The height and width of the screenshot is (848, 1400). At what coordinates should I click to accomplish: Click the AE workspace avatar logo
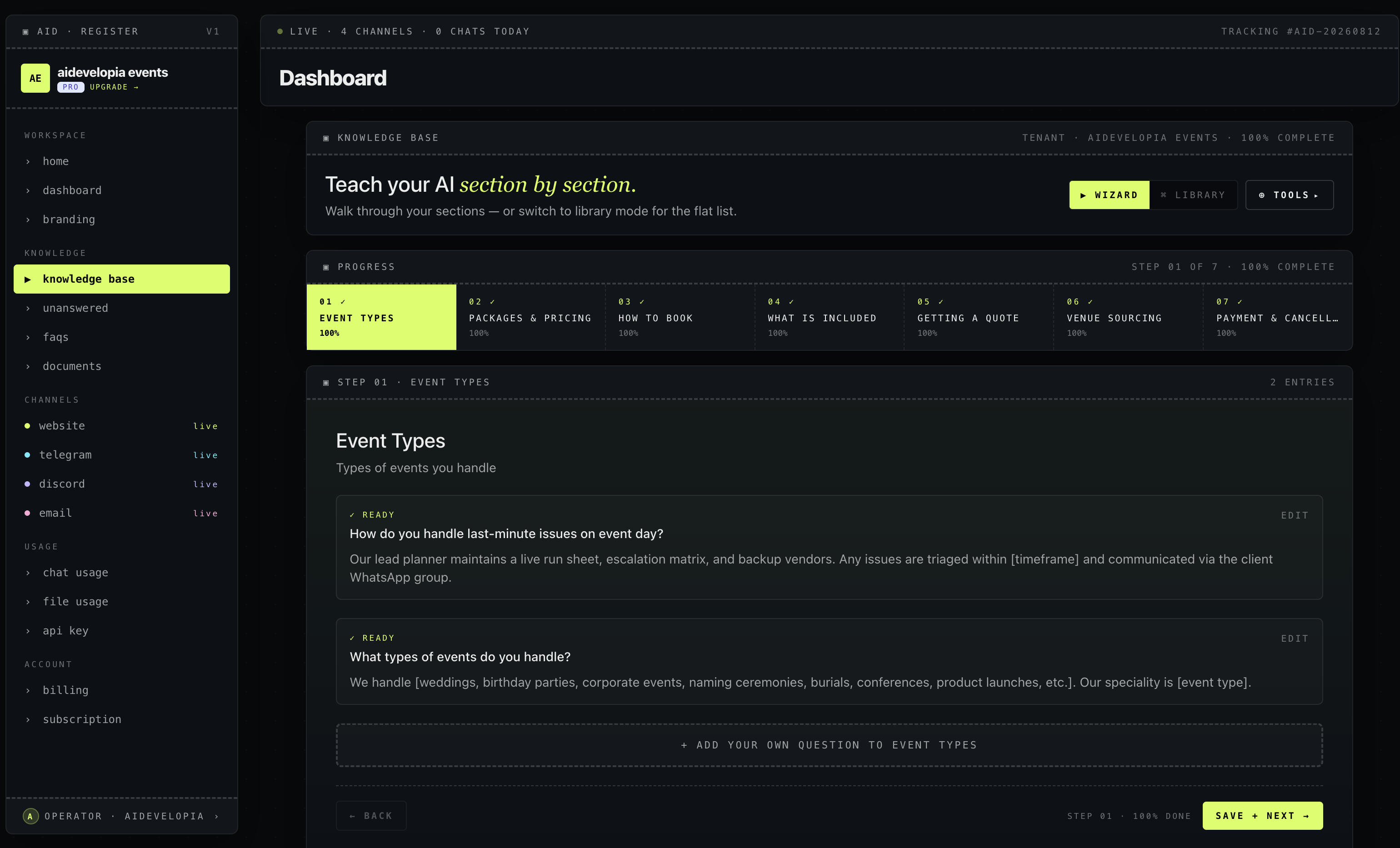point(35,78)
